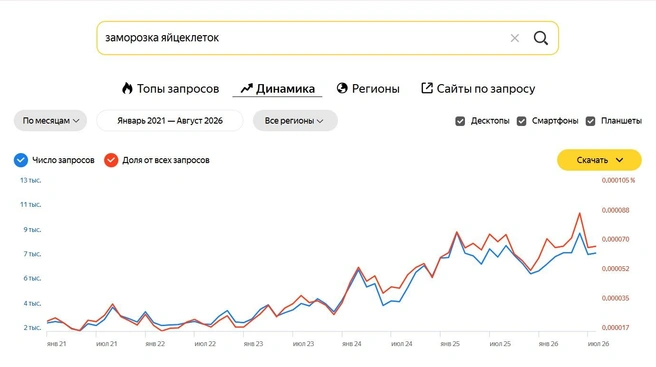Screen dimensions: 656x367
Task: Open the Январь 2021 — Август 2026 date range picker
Action: tap(170, 121)
